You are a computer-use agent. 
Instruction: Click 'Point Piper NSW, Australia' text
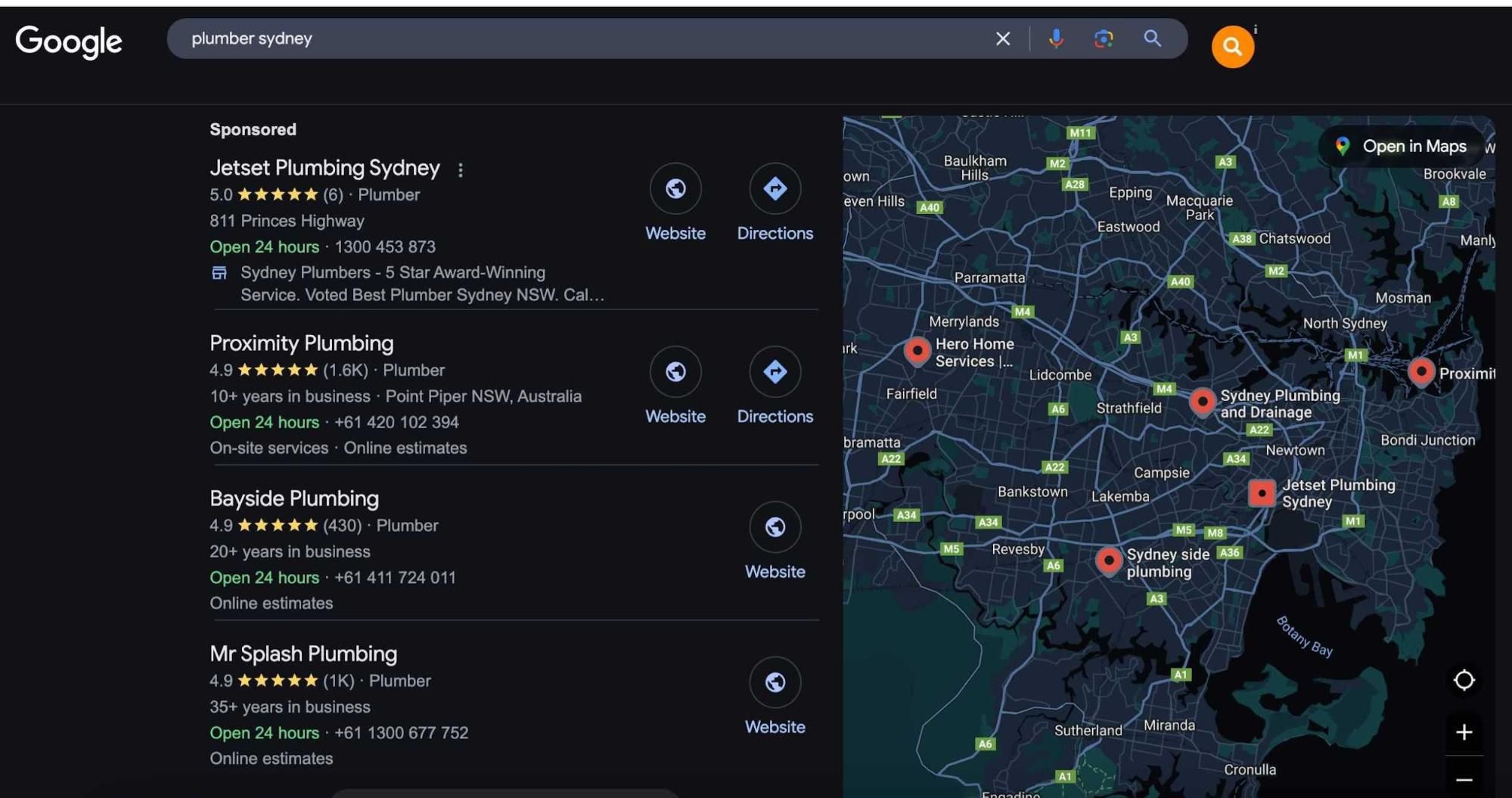[483, 396]
